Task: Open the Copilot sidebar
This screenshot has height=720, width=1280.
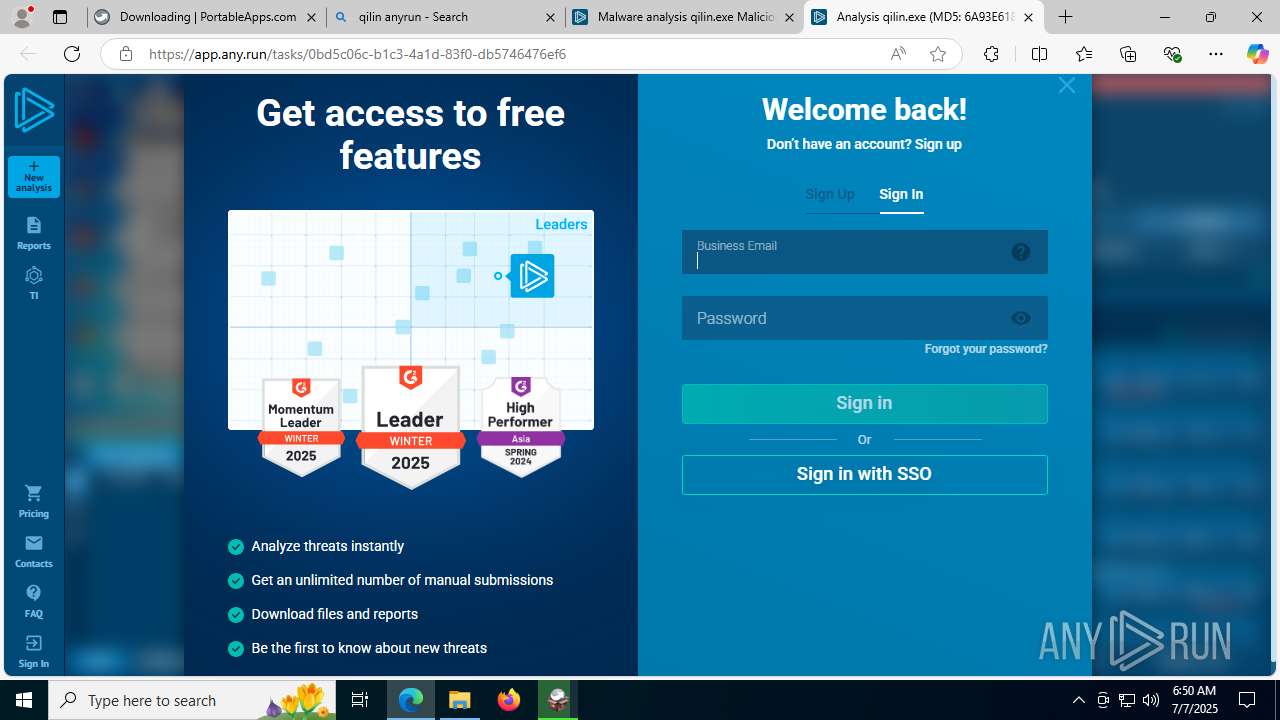Action: coord(1257,54)
